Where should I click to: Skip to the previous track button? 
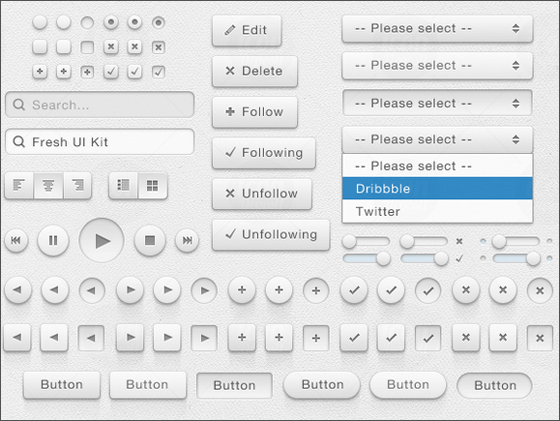16,240
